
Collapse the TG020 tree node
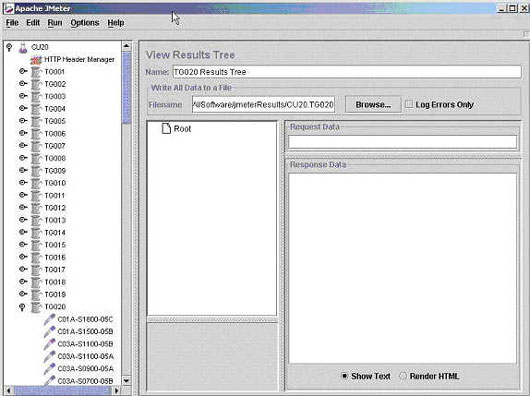click(x=22, y=307)
